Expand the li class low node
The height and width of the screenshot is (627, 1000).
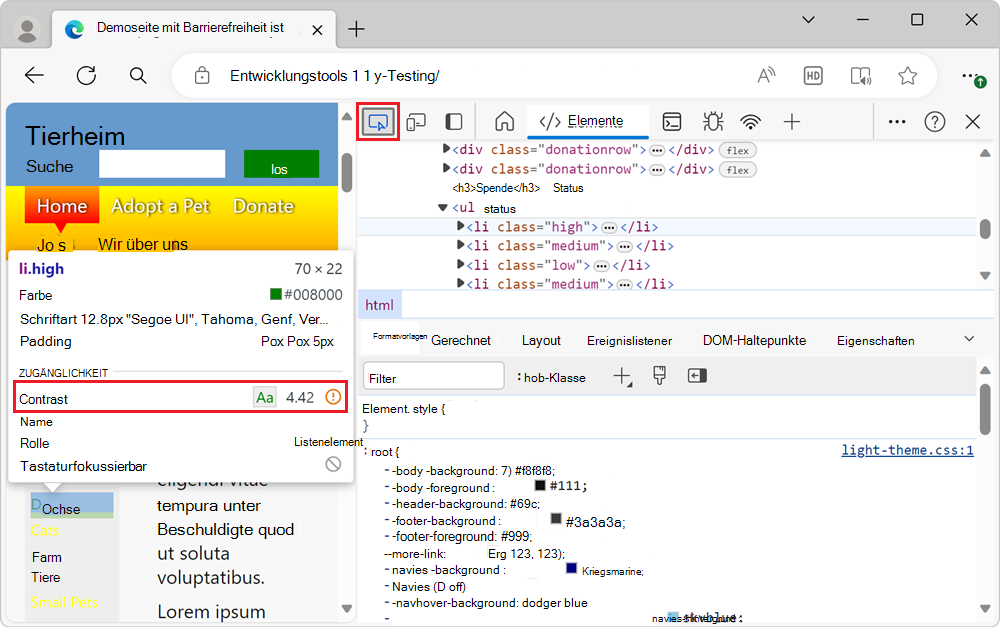pos(460,264)
